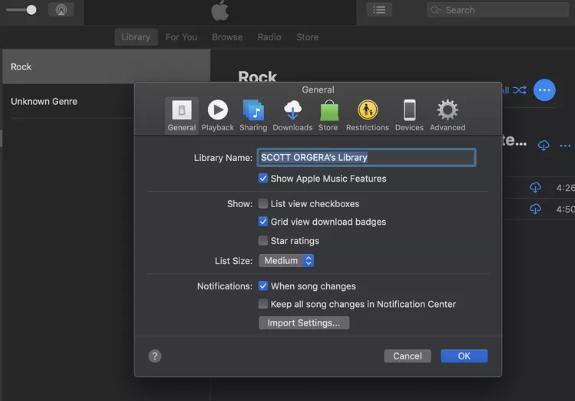
Task: Switch to For You tab
Action: [181, 37]
